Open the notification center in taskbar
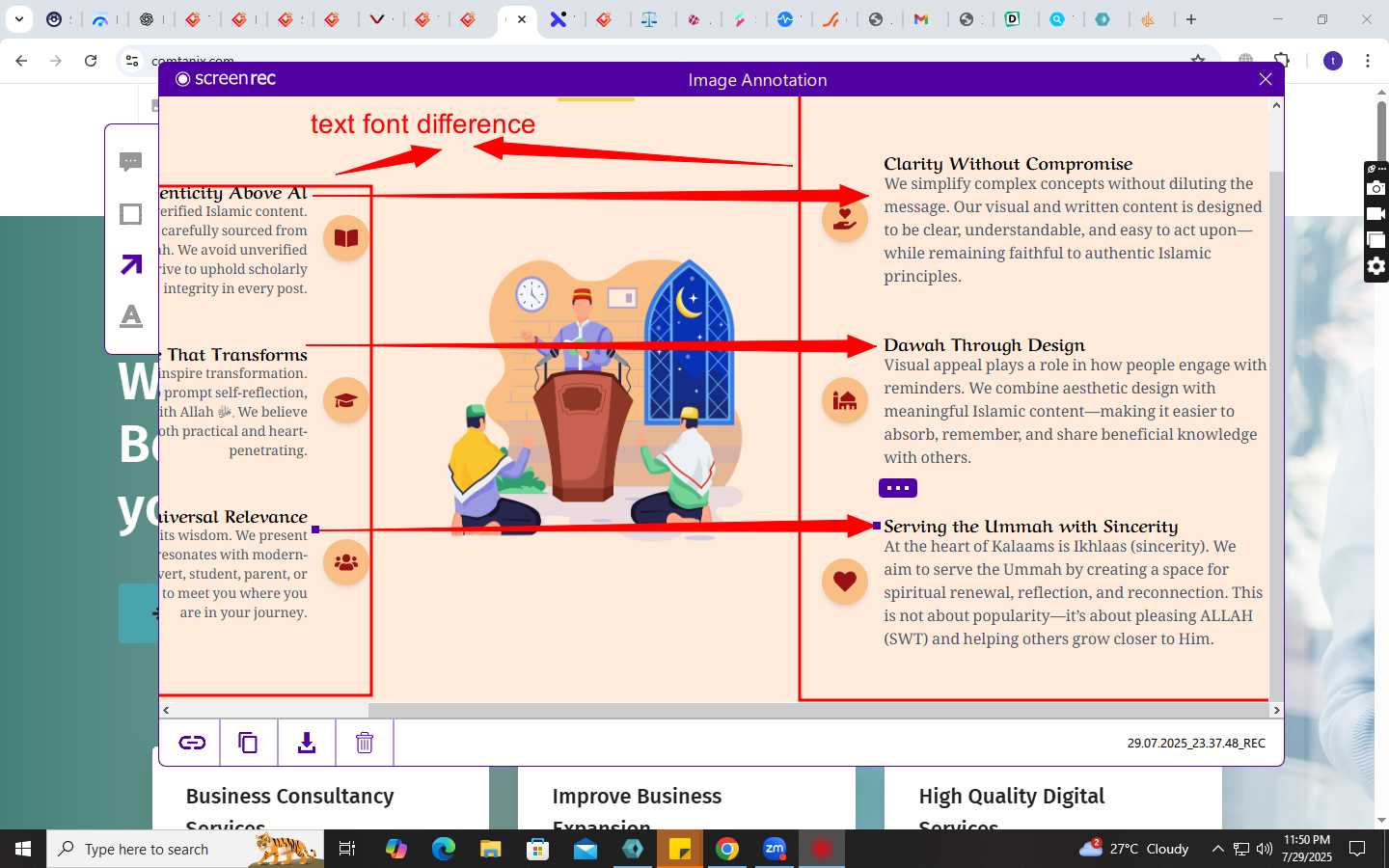 tap(1357, 849)
